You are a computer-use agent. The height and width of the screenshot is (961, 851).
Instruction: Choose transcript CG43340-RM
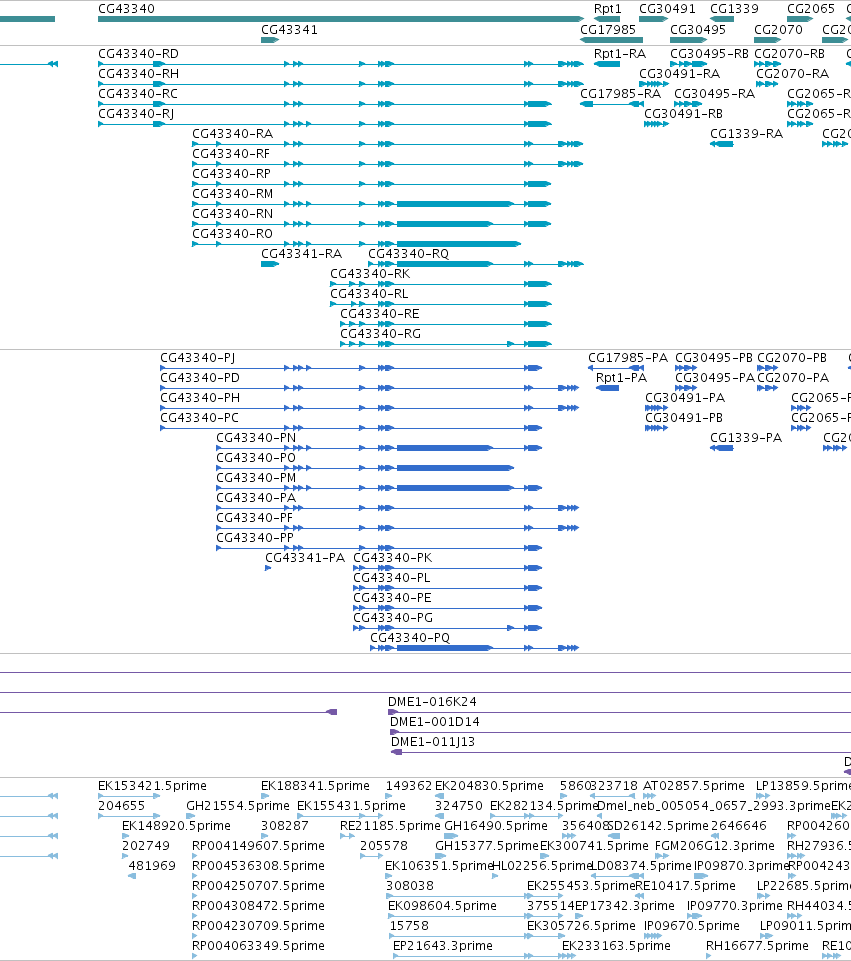click(x=233, y=194)
